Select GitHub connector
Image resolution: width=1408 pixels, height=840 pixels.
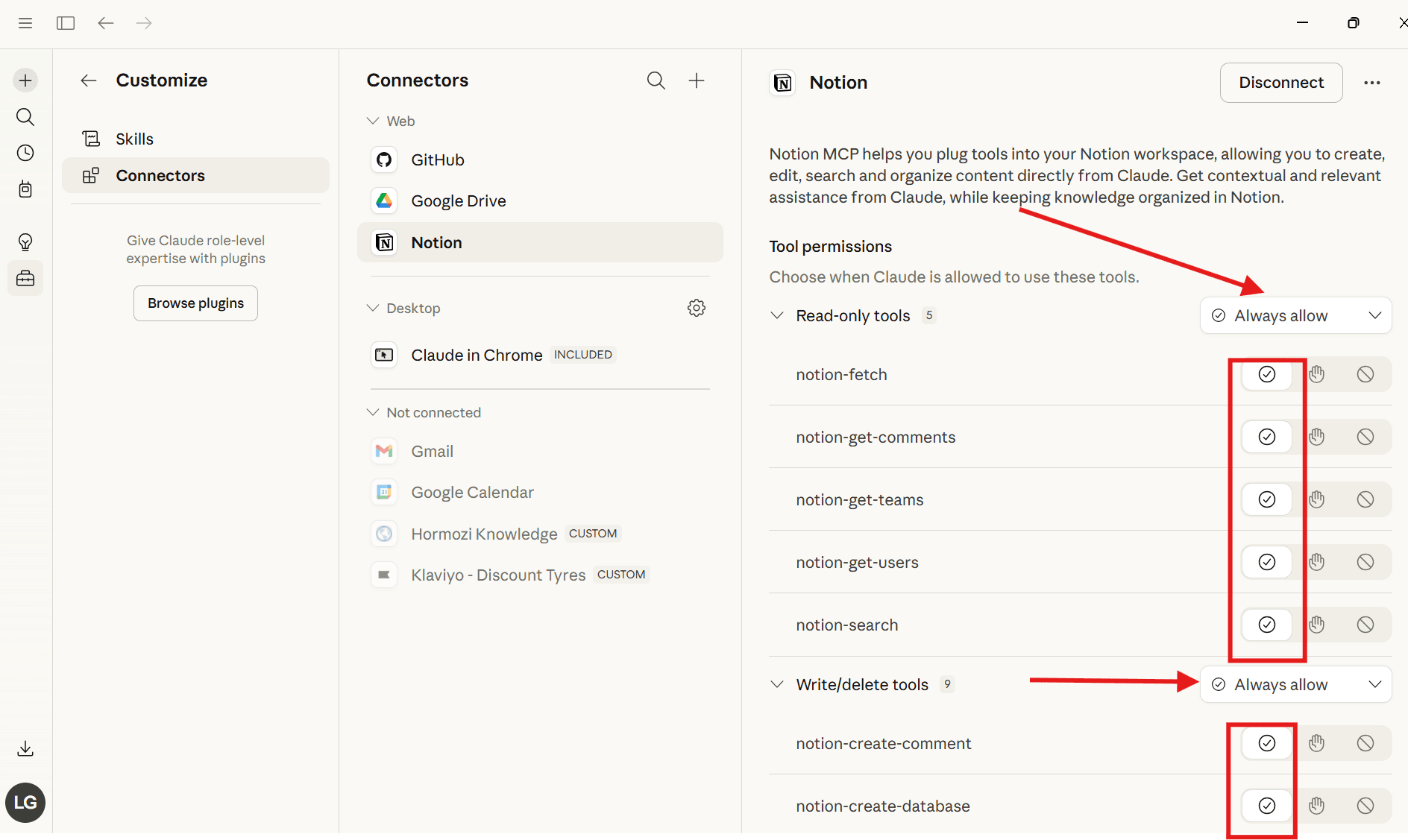(x=540, y=160)
